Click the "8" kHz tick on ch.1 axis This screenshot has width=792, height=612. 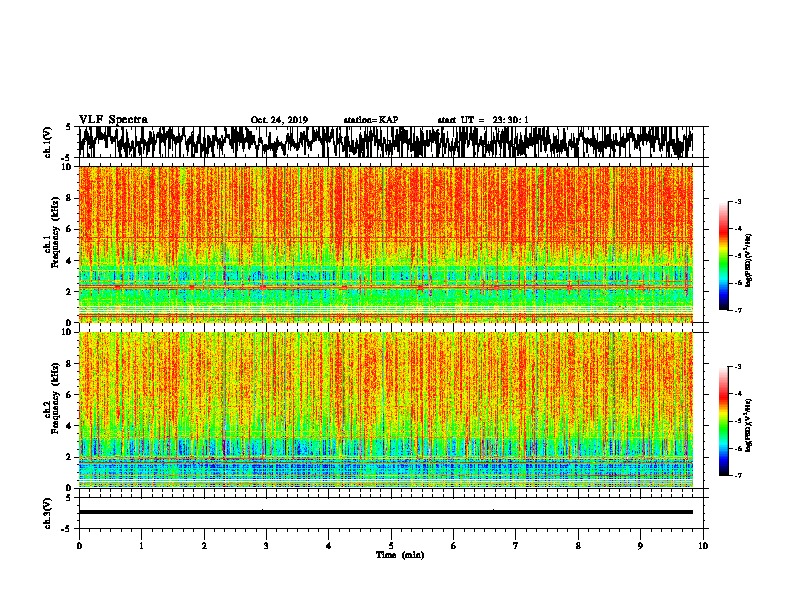click(70, 198)
